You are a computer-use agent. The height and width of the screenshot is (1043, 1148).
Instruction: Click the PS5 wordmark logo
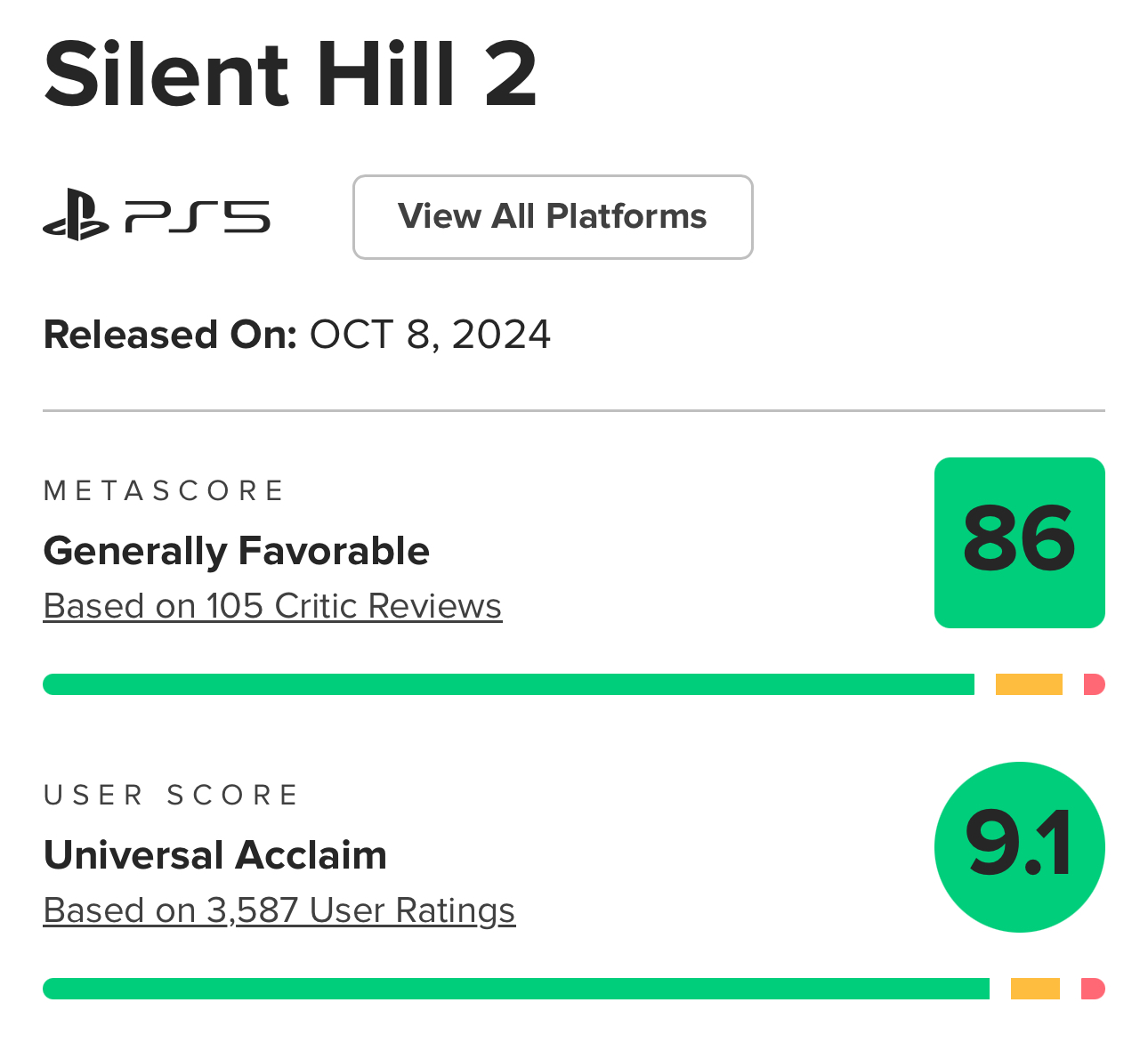[198, 216]
